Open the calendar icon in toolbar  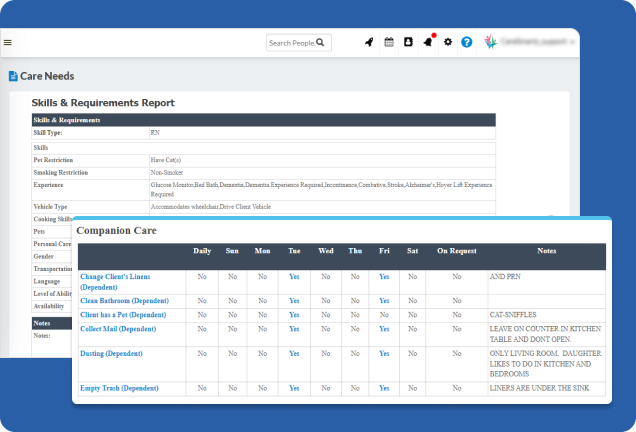point(389,42)
